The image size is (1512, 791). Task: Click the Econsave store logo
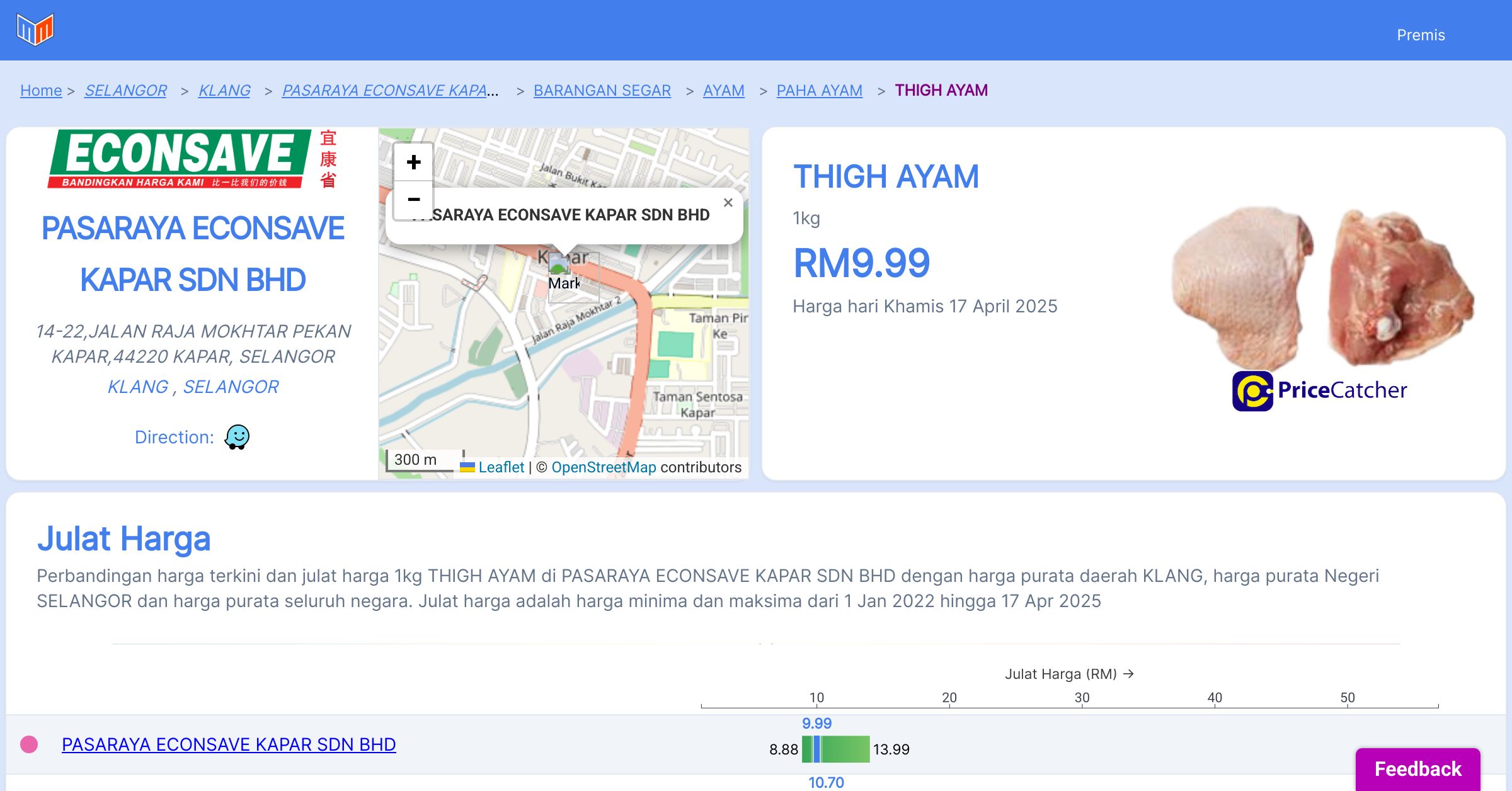(193, 159)
